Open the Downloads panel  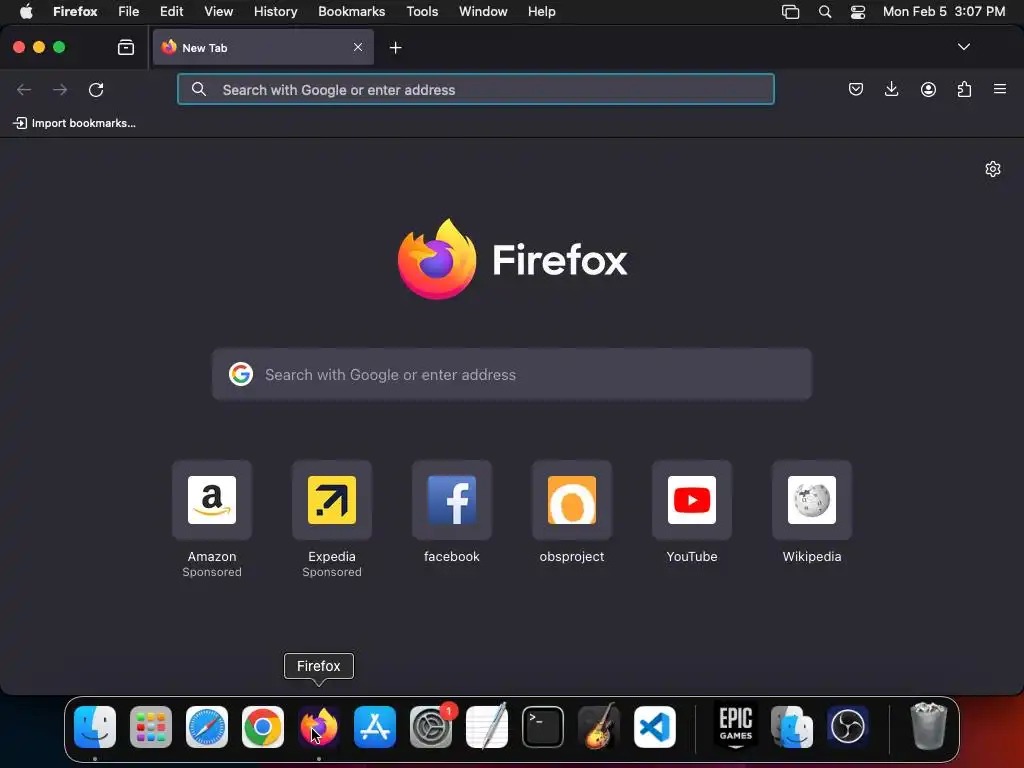[x=891, y=89]
